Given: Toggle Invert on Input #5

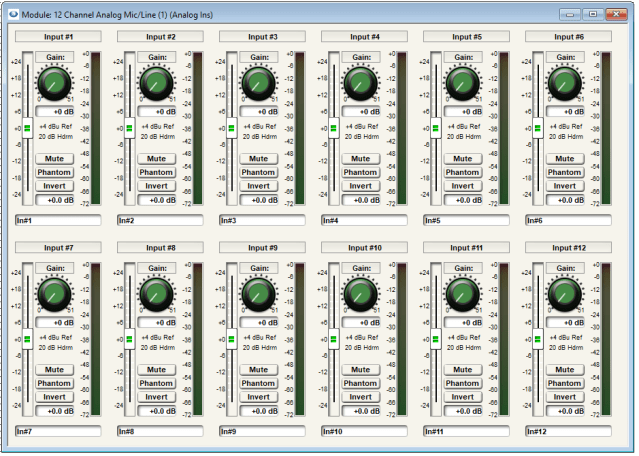Looking at the screenshot, I should (461, 186).
